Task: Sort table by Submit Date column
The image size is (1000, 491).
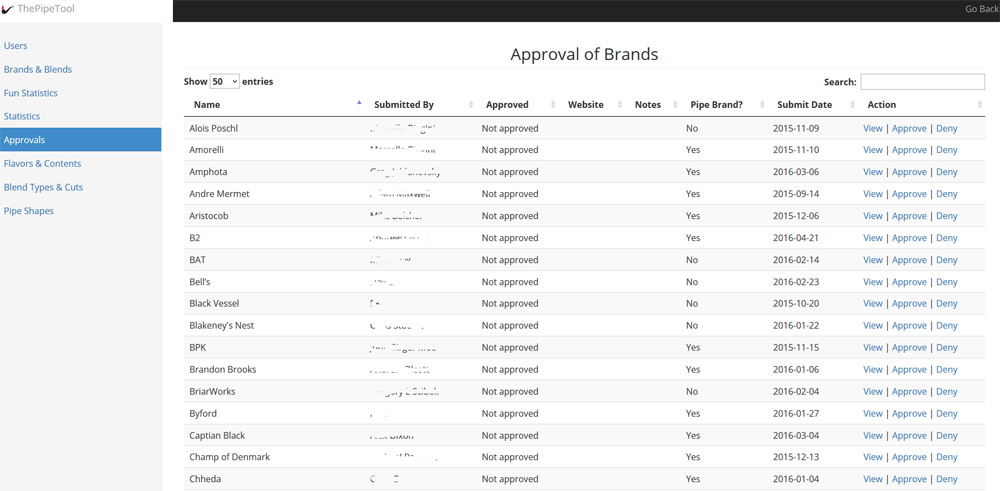Action: 812,105
